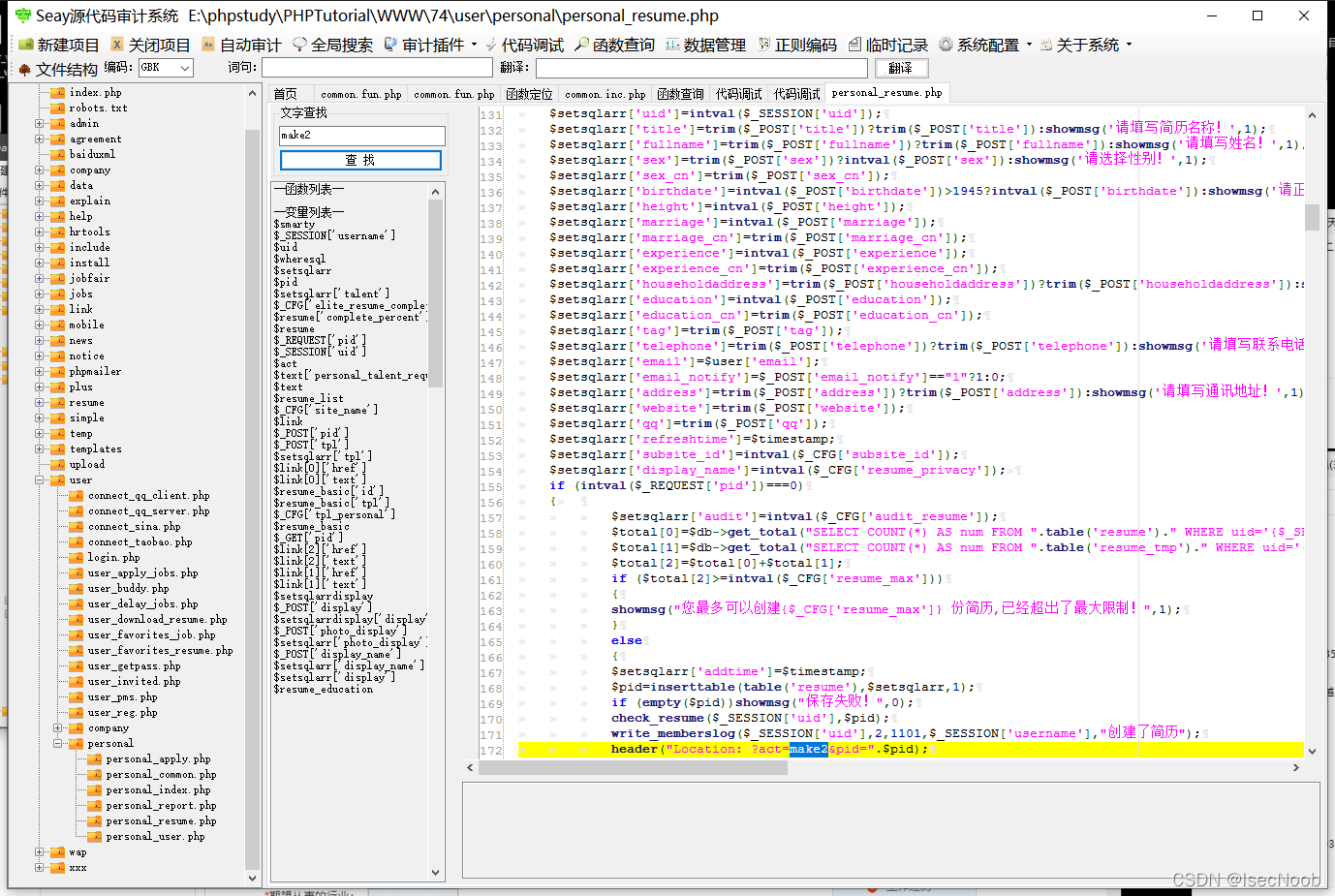Click the 关于系统 (about system) toolbar icon
This screenshot has height=896, width=1335.
[1046, 45]
